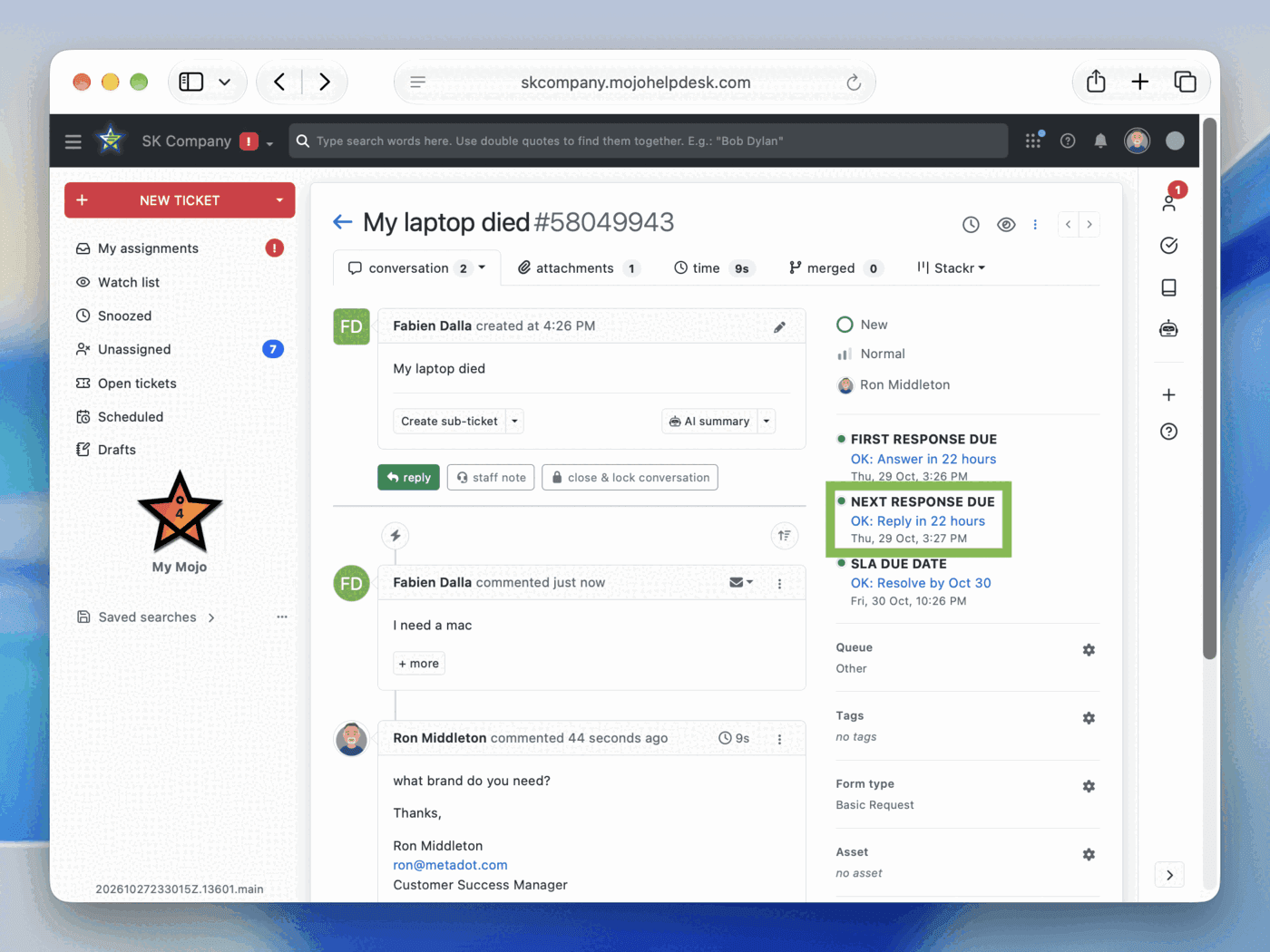
Task: Add a staff note
Action: (491, 478)
